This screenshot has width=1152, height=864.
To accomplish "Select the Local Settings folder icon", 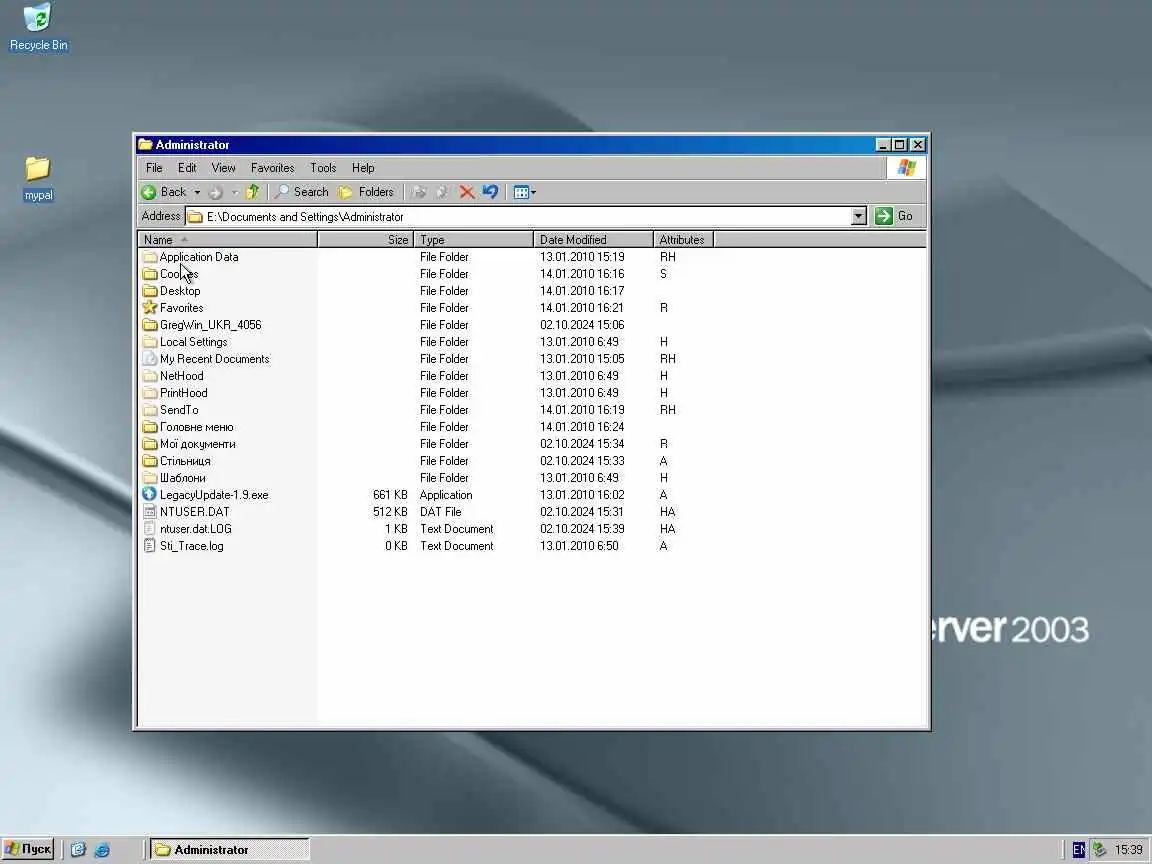I will click(x=150, y=342).
